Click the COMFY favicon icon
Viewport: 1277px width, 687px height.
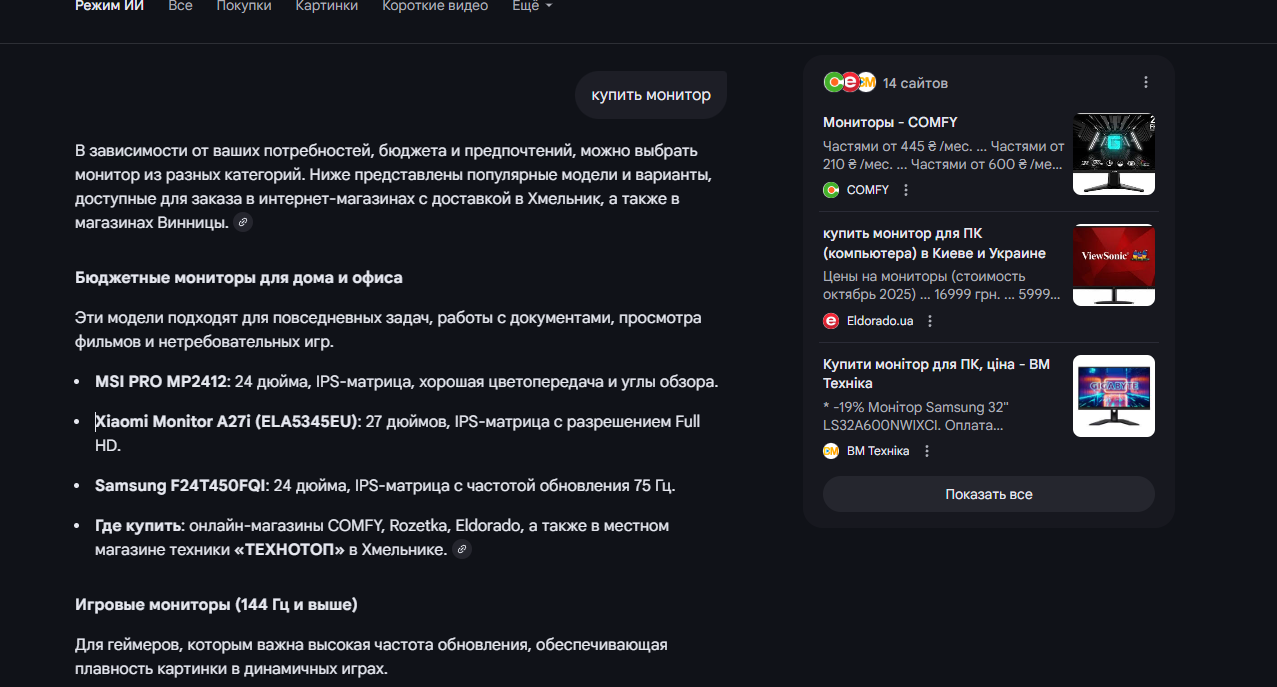pos(831,190)
